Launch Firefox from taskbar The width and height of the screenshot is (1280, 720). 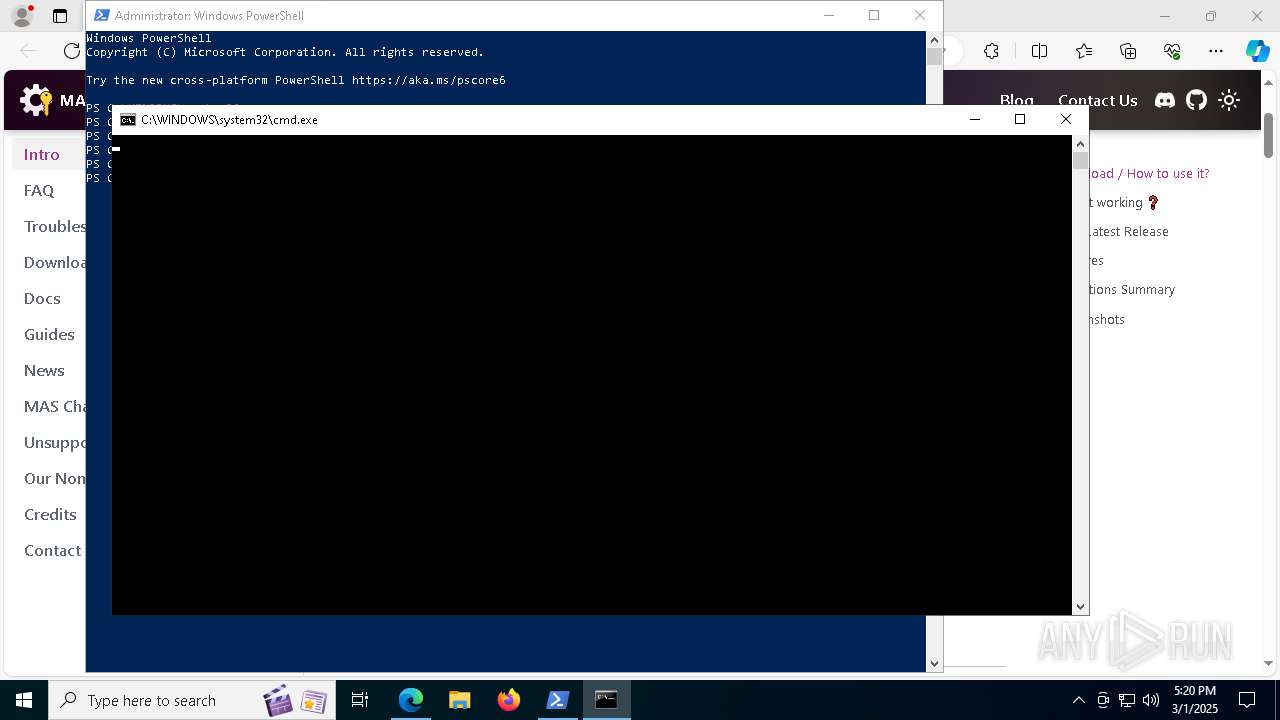508,700
